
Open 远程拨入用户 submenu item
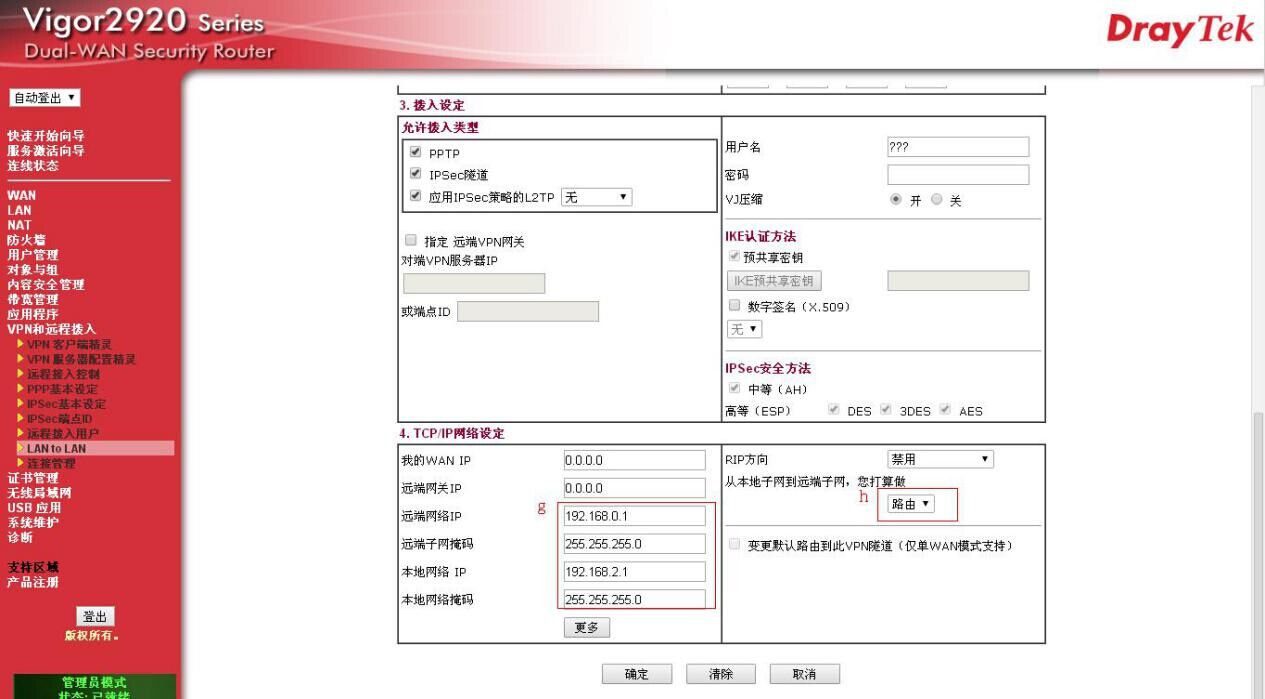coord(63,434)
